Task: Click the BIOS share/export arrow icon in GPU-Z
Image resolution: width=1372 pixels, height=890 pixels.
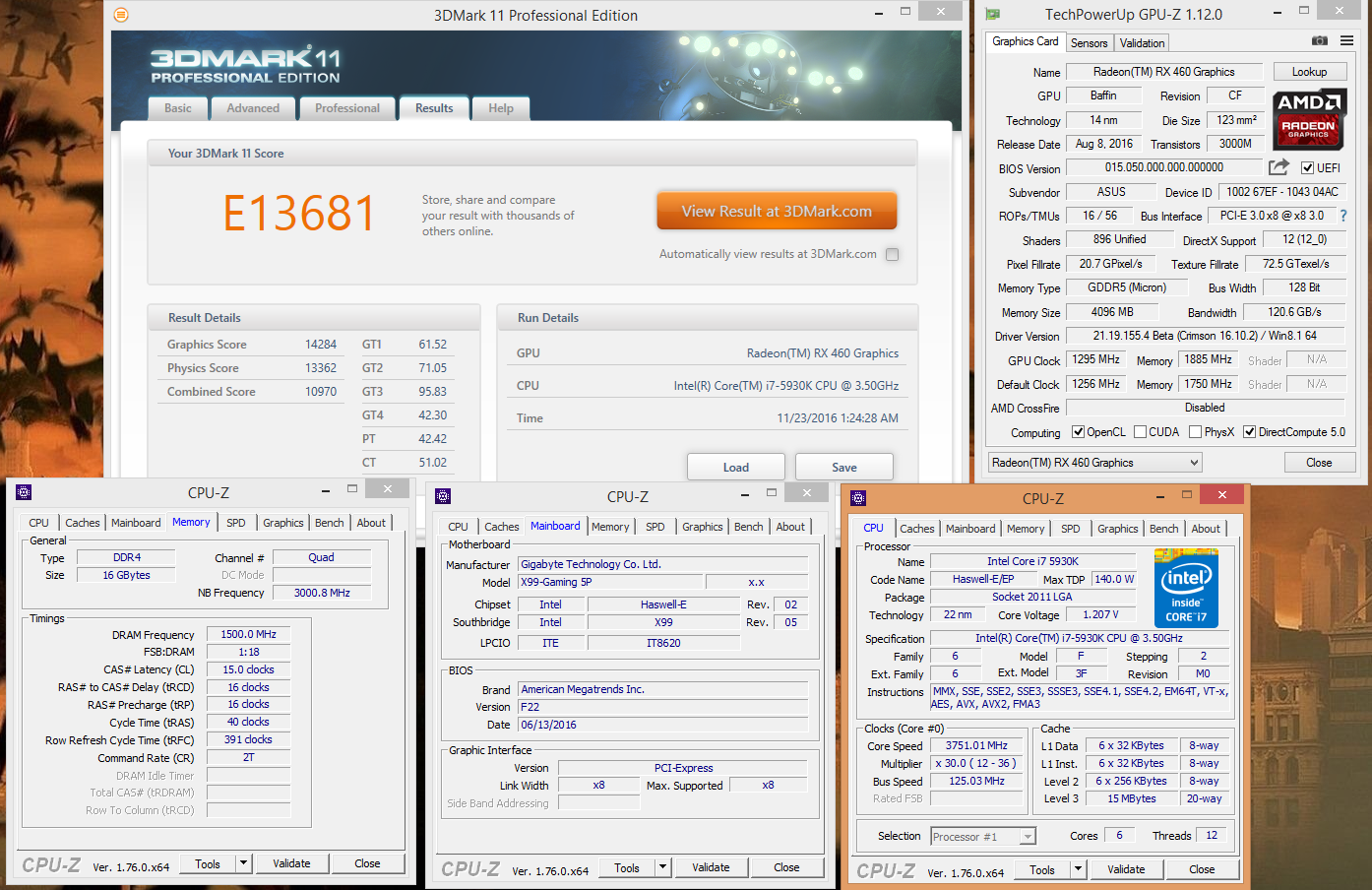Action: click(x=1278, y=167)
